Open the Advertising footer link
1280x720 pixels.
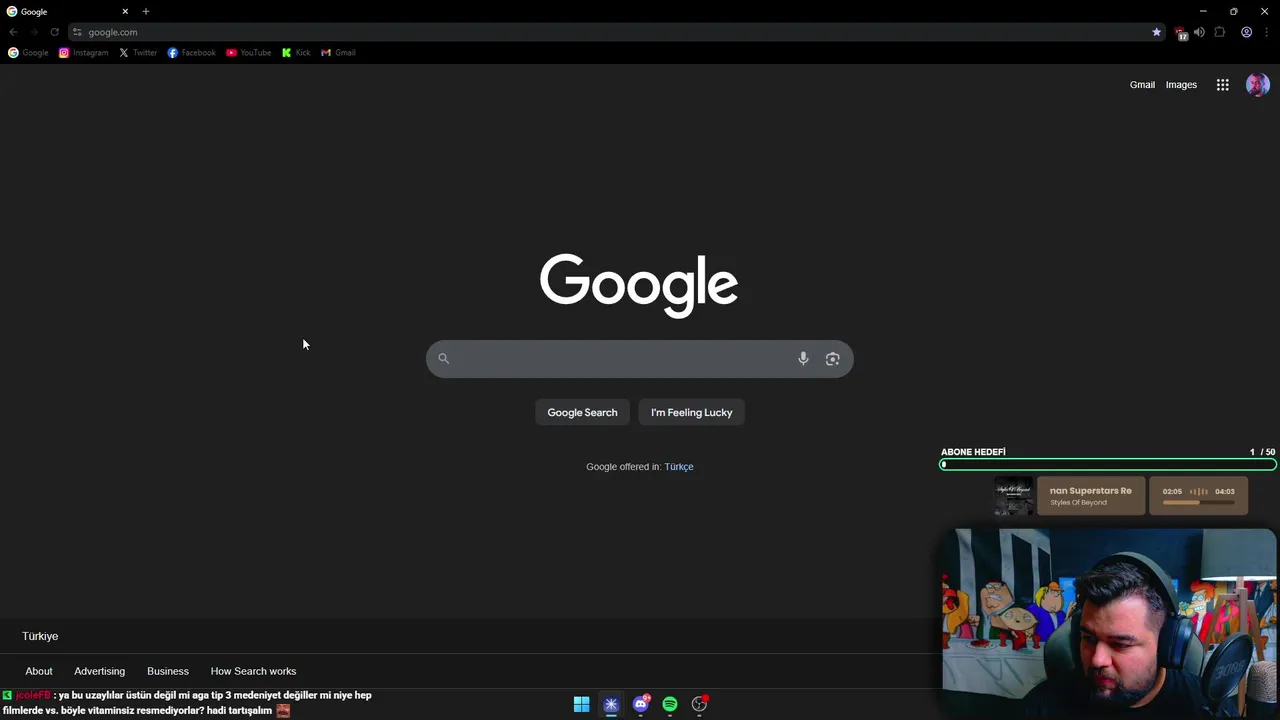pyautogui.click(x=99, y=671)
